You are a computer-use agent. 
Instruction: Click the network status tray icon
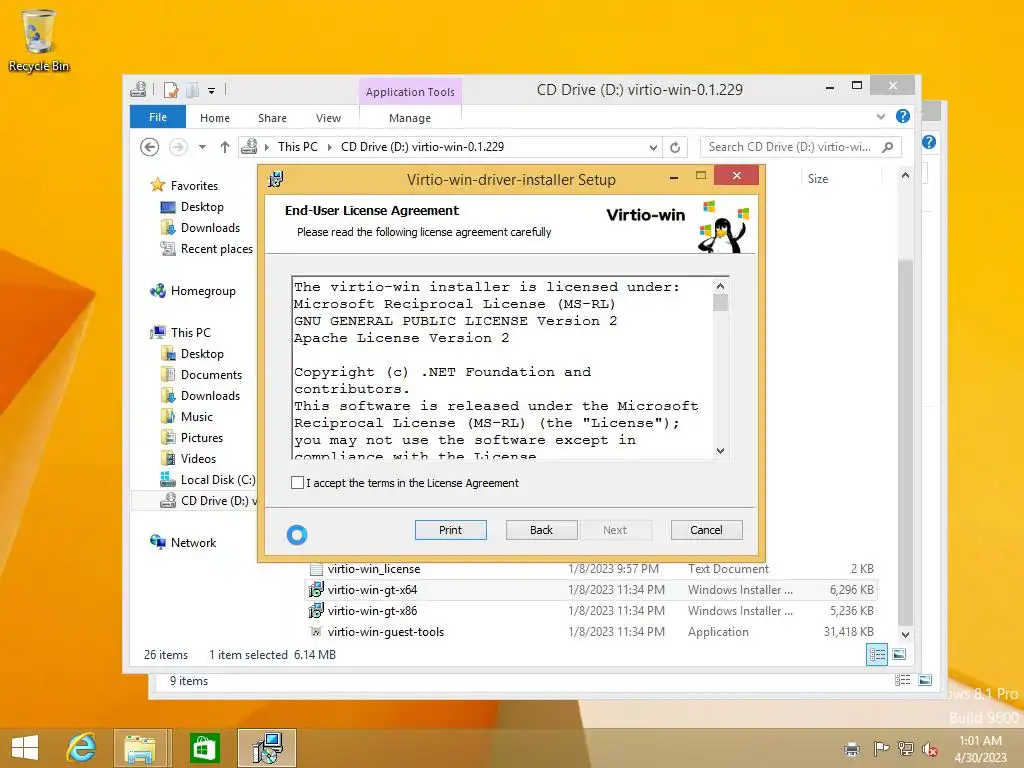906,749
